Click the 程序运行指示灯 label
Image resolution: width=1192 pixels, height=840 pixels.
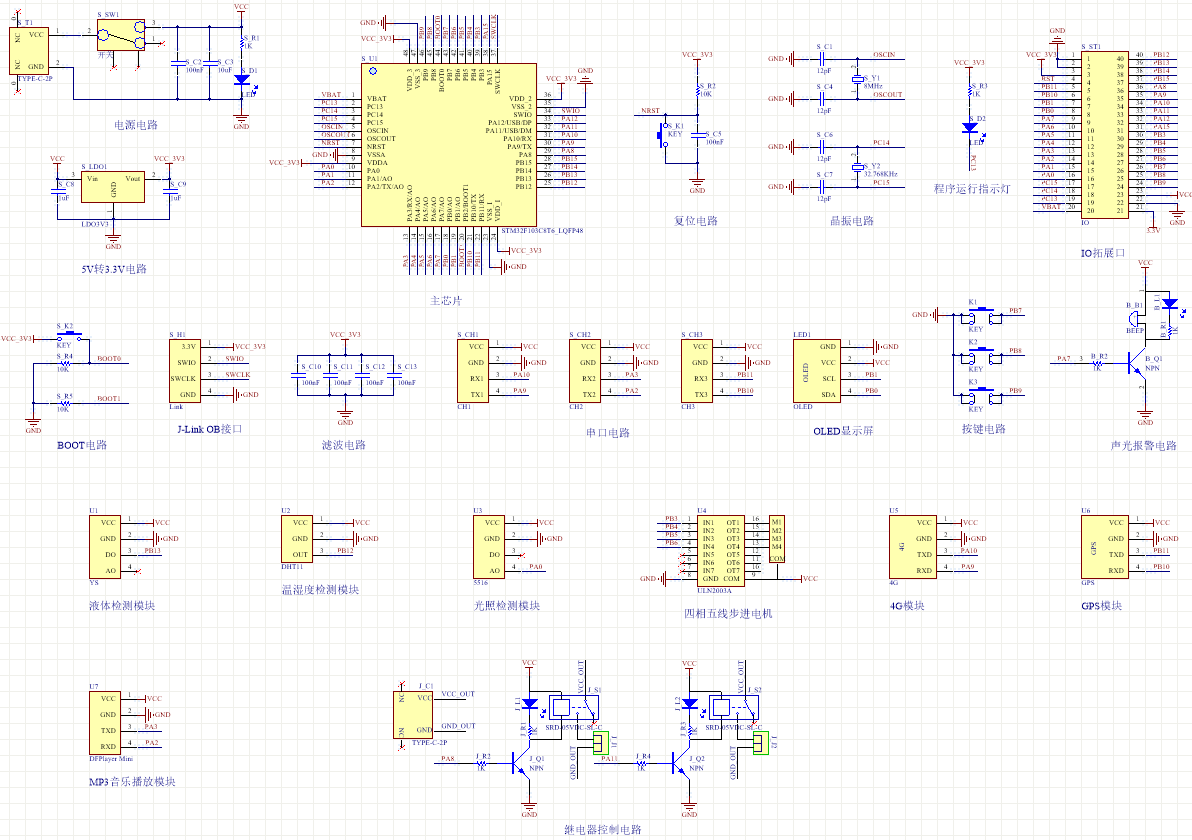point(972,189)
